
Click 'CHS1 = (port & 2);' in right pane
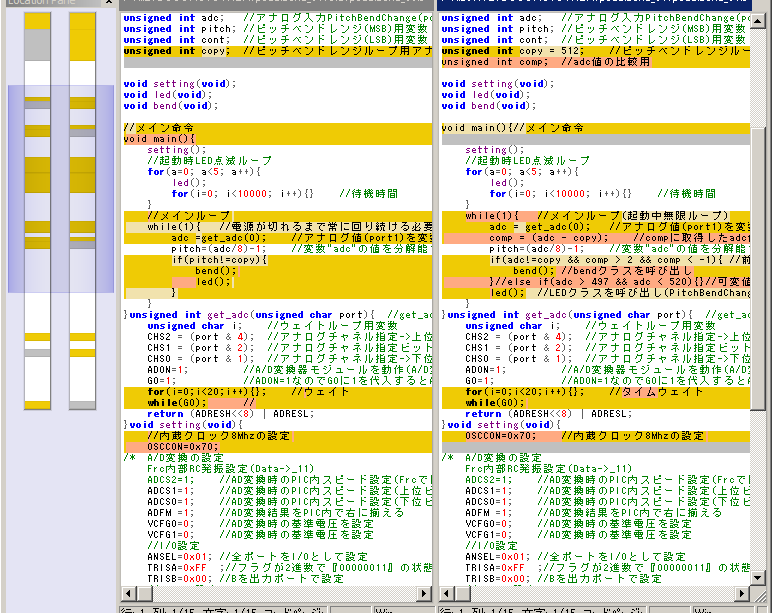[519, 348]
